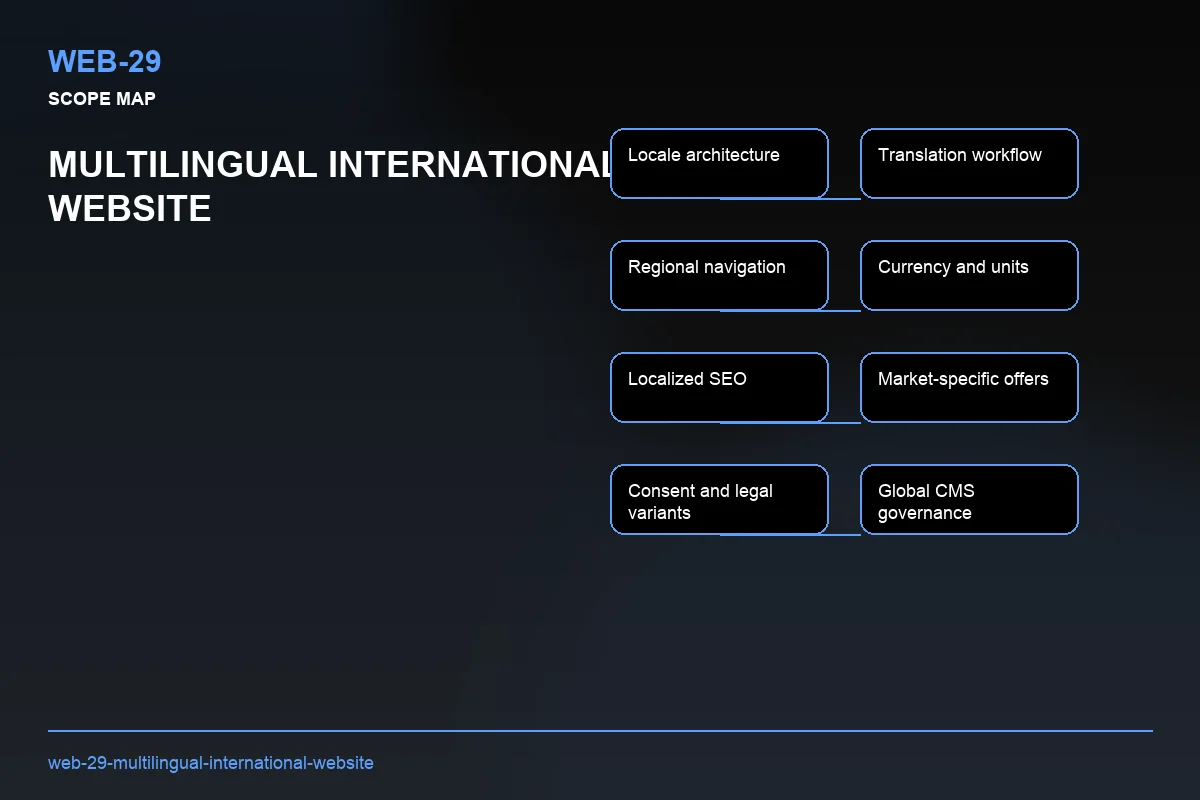The width and height of the screenshot is (1200, 800).
Task: Open the Currency and units card
Action: (969, 275)
